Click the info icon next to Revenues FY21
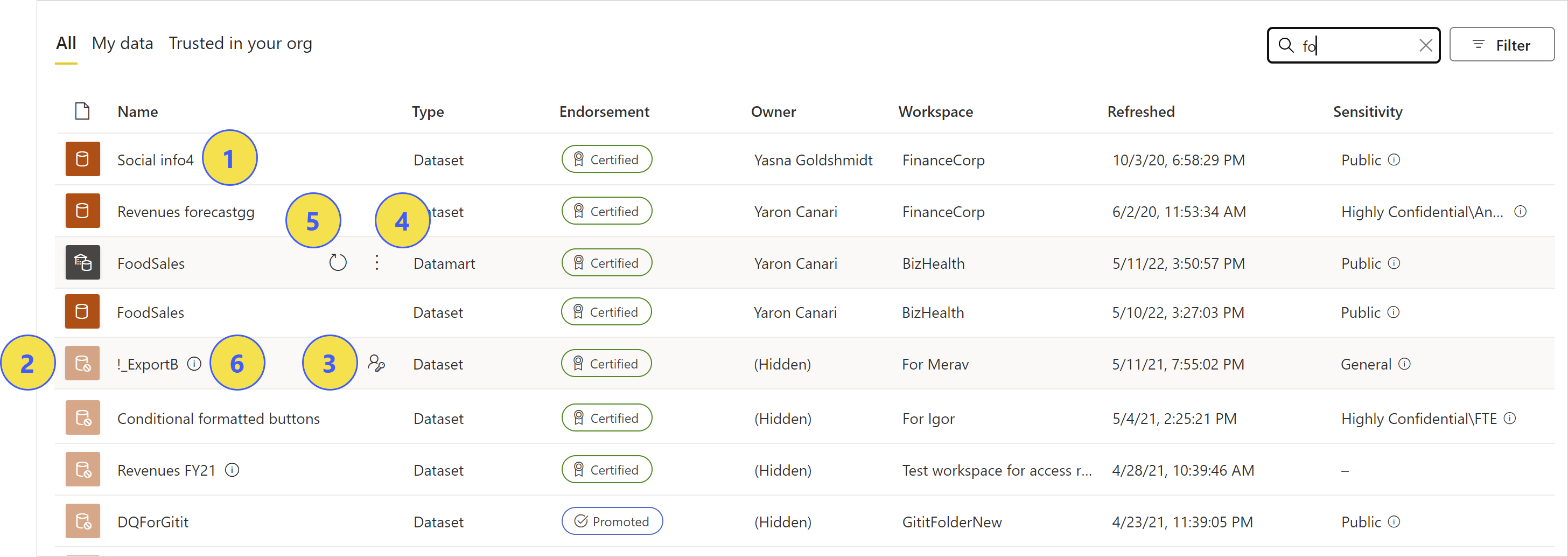This screenshot has height=557, width=1568. (232, 469)
